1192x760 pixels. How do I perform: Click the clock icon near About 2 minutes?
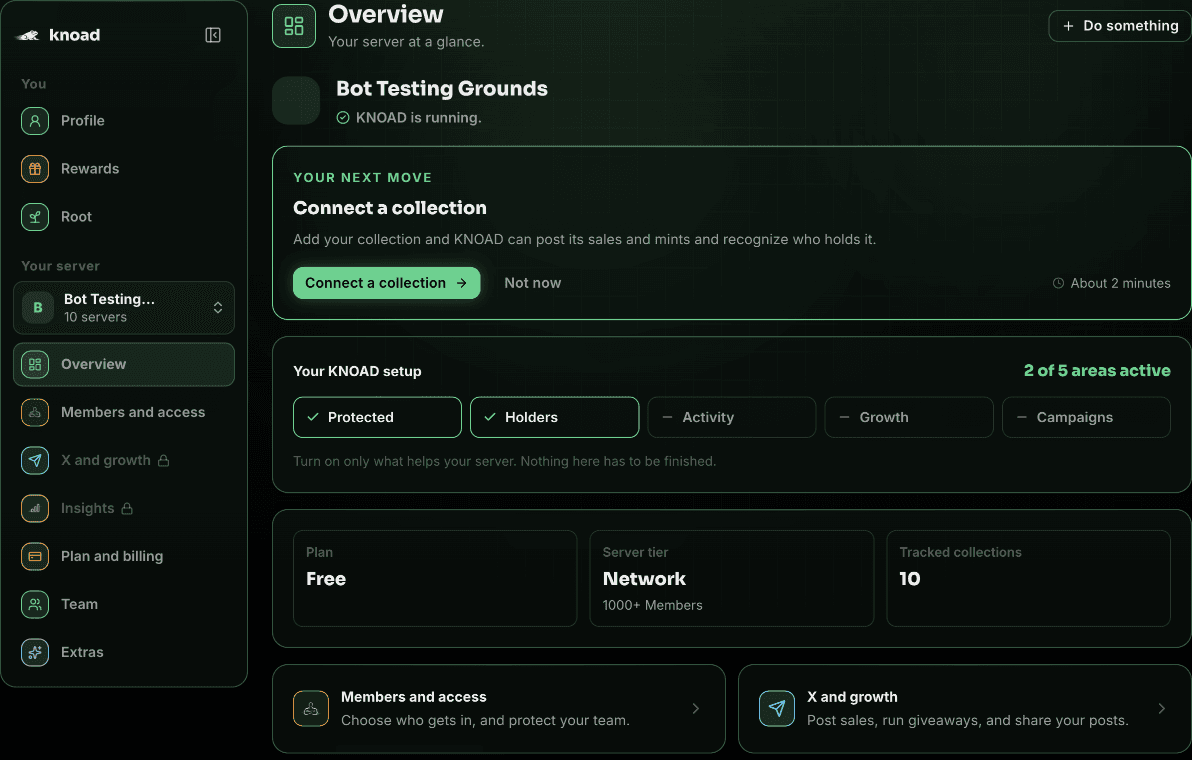click(1058, 283)
